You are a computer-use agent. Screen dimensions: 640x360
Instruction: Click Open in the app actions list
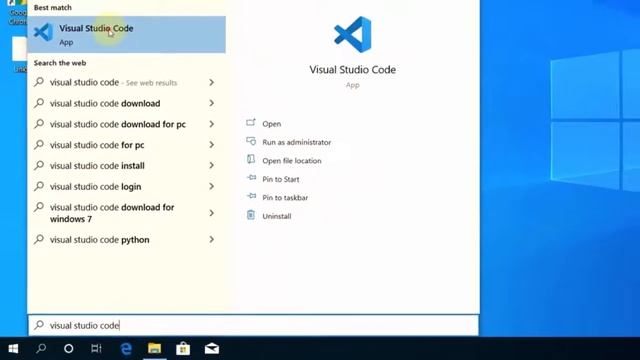[271, 124]
